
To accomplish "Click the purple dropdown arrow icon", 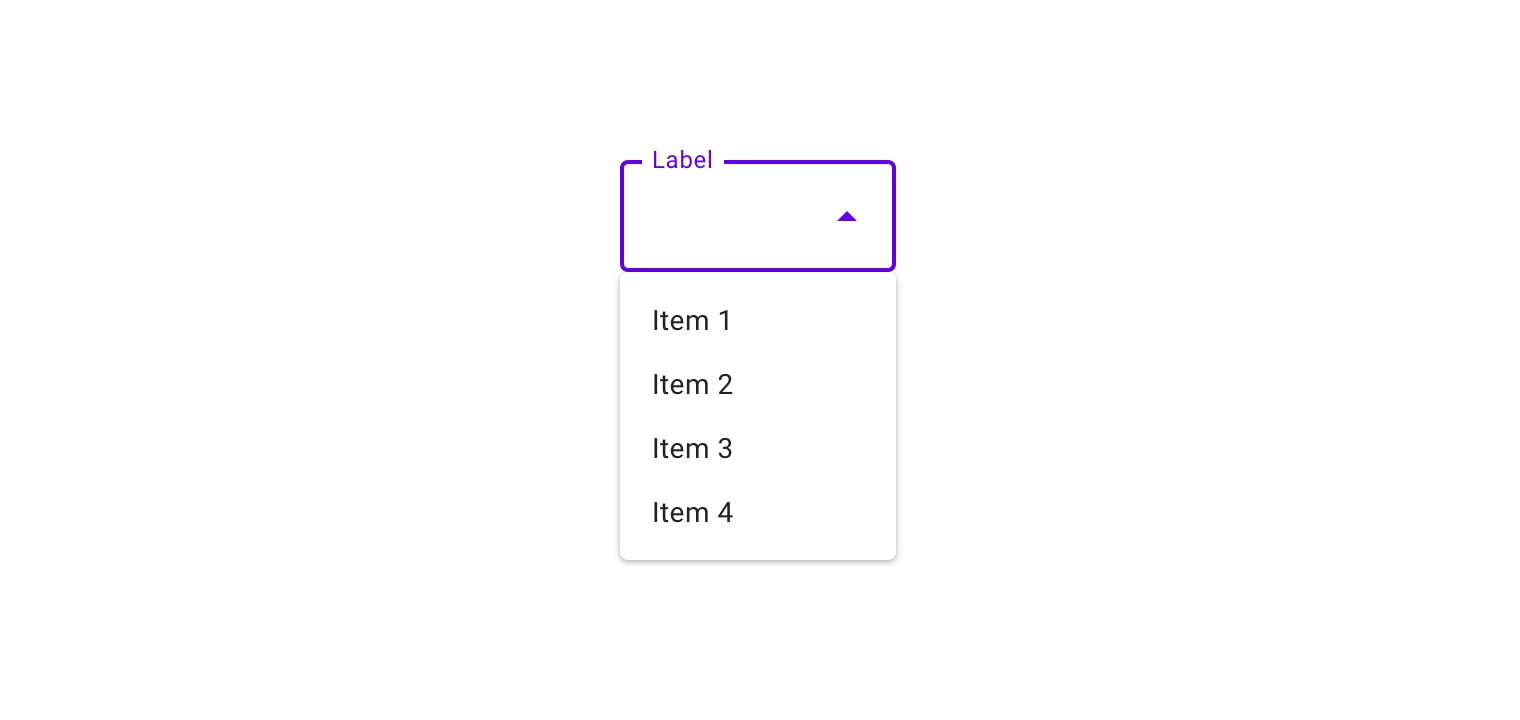I will pos(847,216).
